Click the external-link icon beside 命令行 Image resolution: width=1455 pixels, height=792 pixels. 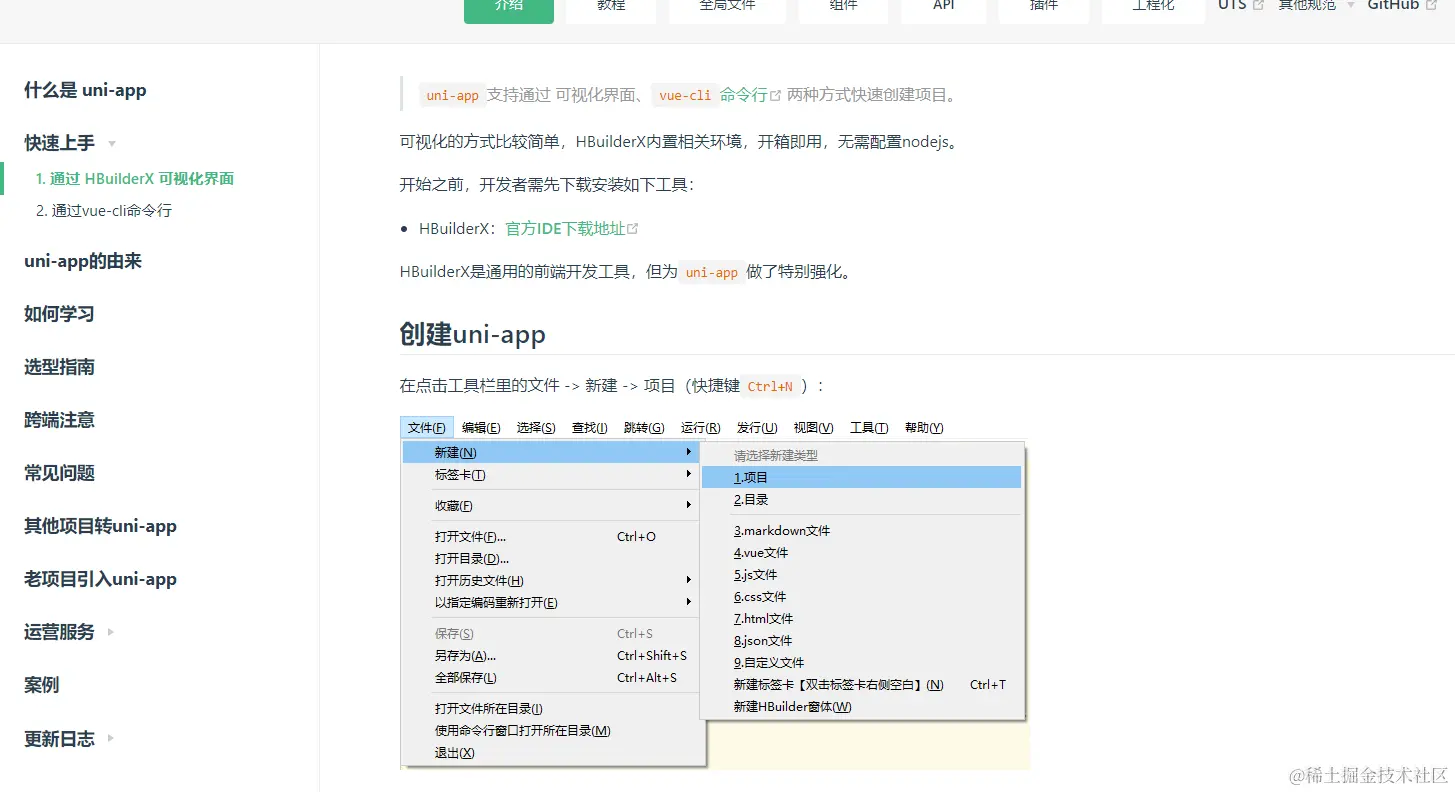pos(775,96)
